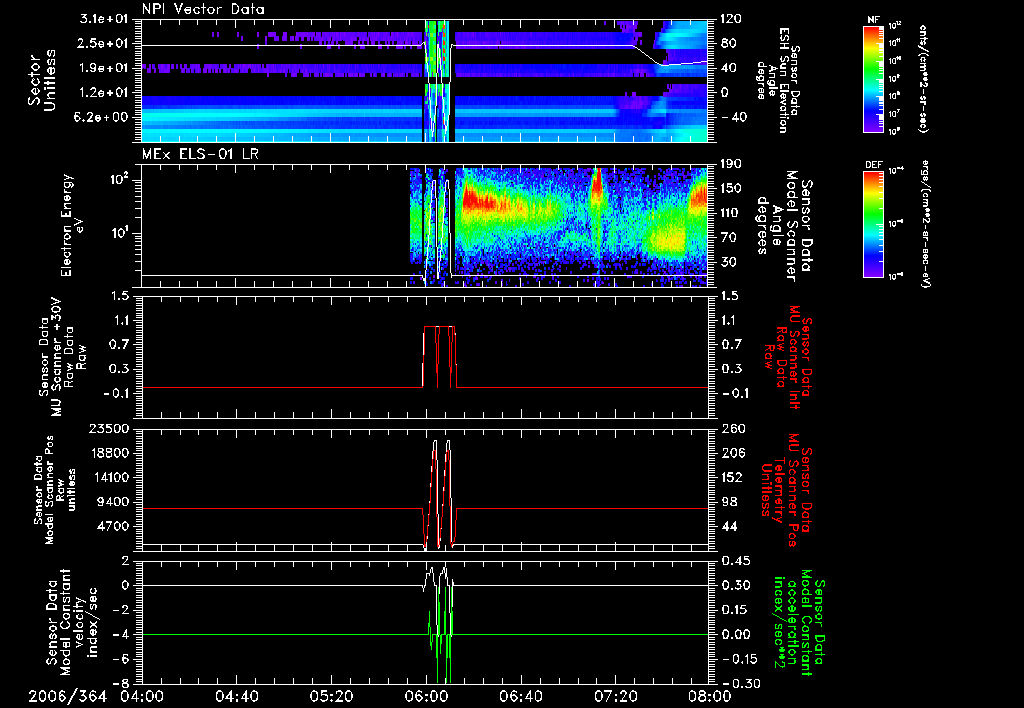Click the 04:40 time tick label
The image size is (1024, 708).
[x=236, y=696]
